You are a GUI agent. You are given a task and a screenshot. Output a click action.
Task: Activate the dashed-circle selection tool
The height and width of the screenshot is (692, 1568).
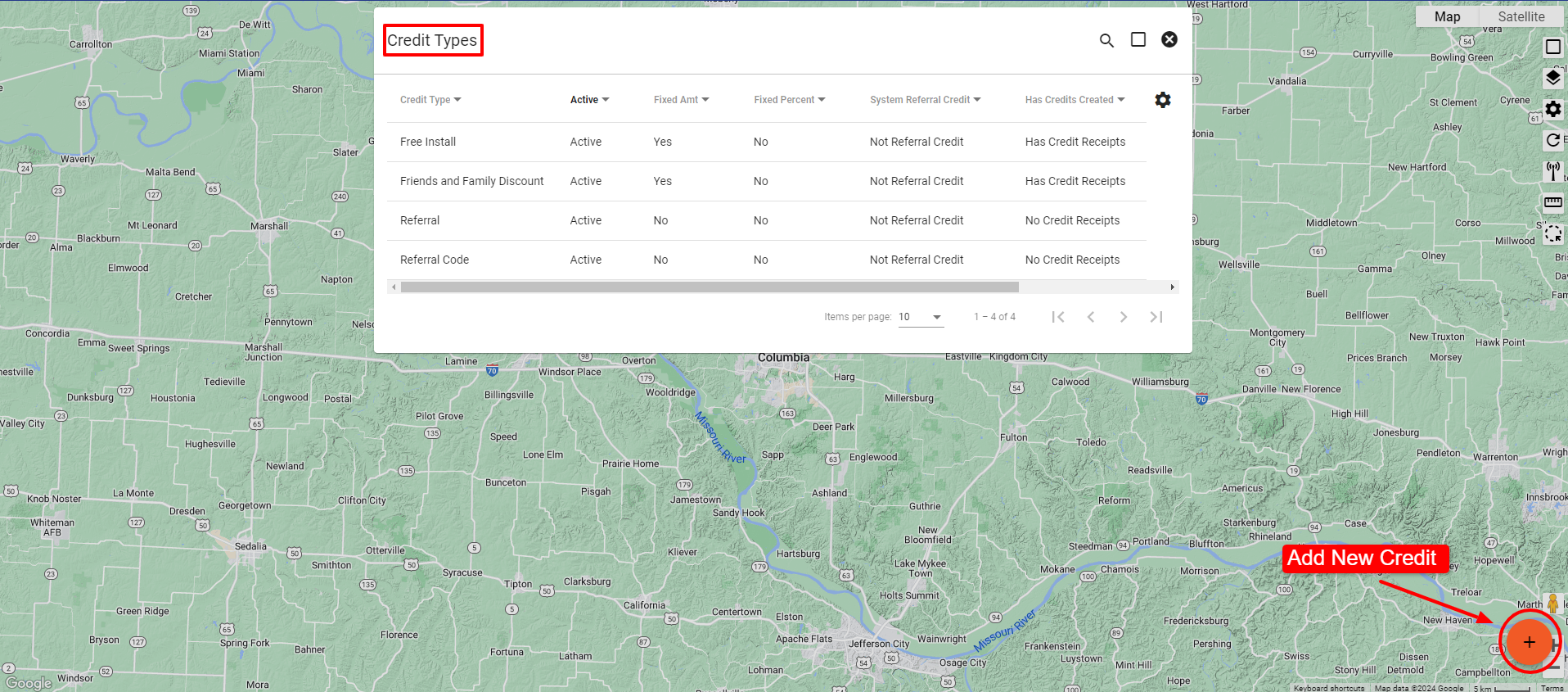(x=1553, y=234)
